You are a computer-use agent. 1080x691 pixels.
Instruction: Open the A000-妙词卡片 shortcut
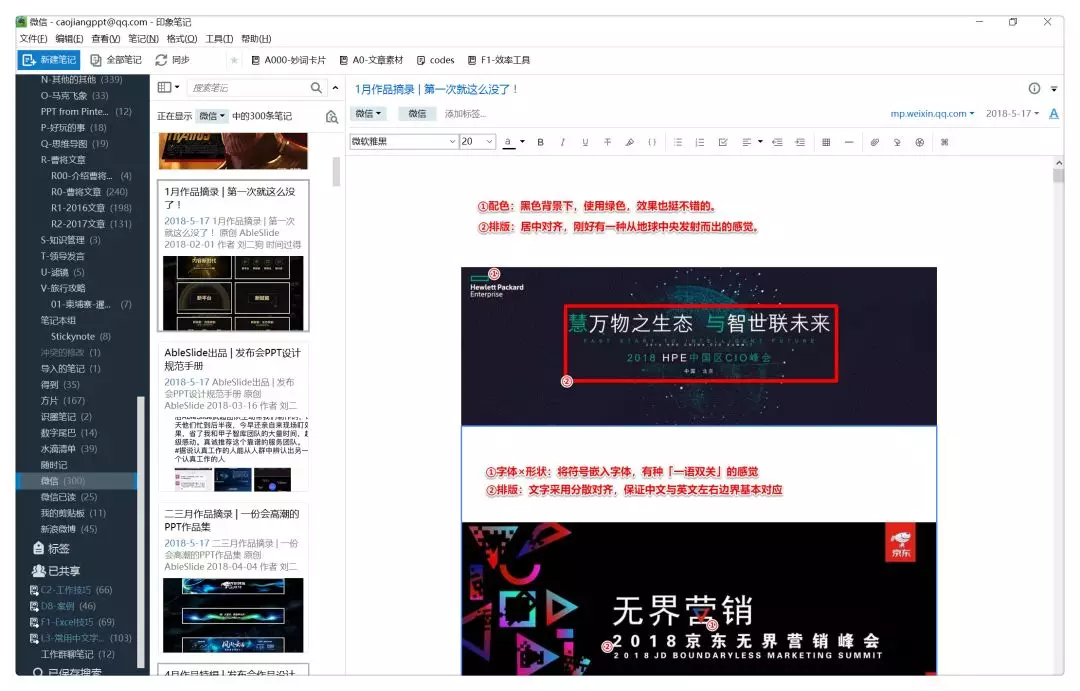[288, 60]
